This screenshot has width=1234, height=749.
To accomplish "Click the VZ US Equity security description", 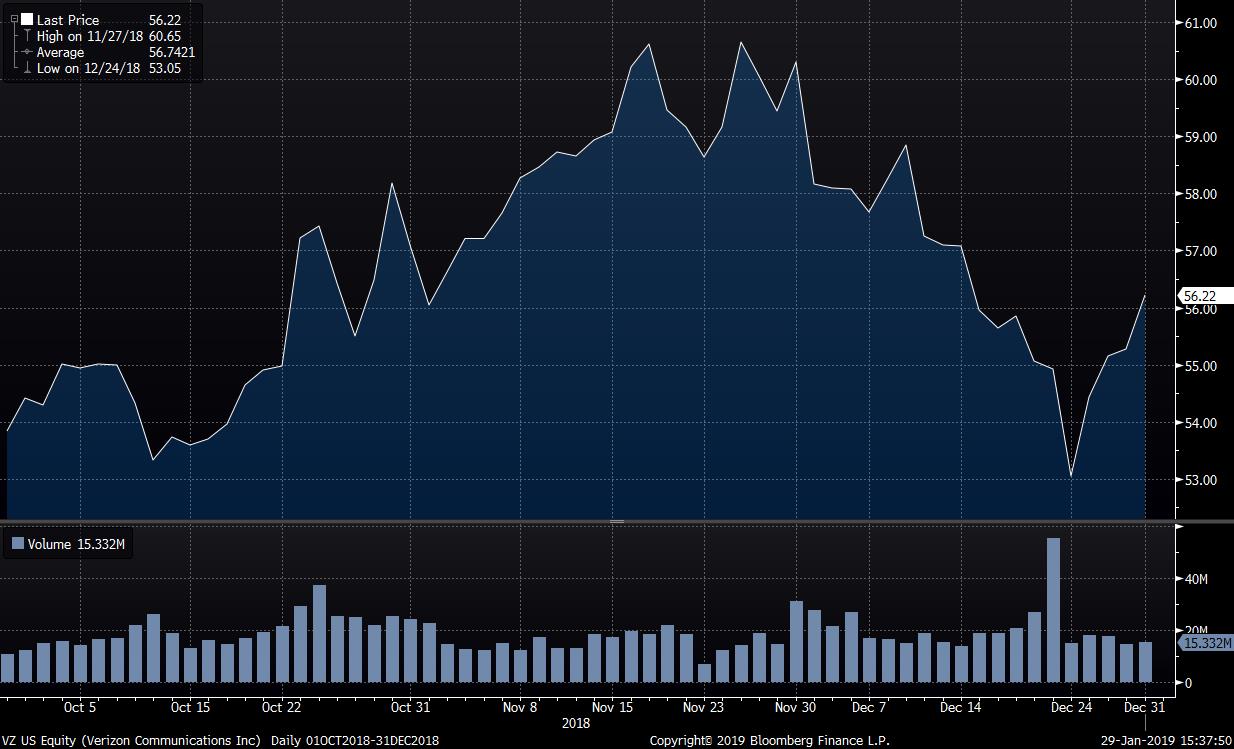I will coord(132,741).
